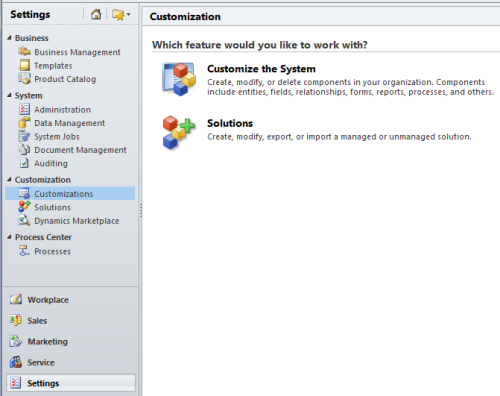The image size is (500, 396).
Task: Click the Customizations icon in sidebar
Action: coord(25,194)
